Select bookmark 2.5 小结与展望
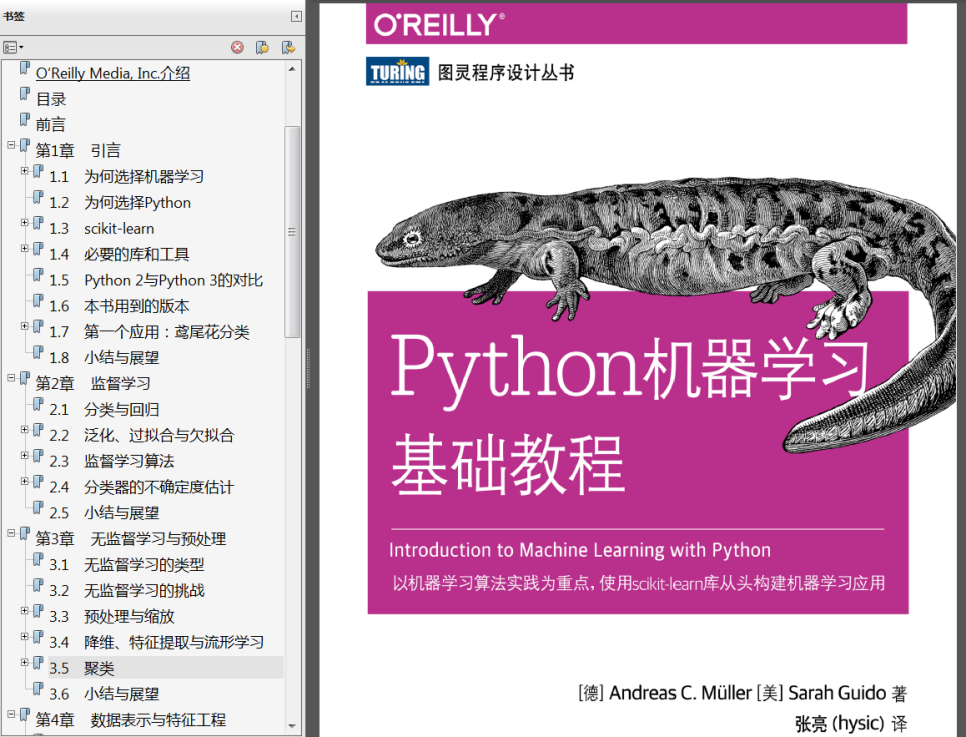Image resolution: width=966 pixels, height=737 pixels. coord(104,513)
